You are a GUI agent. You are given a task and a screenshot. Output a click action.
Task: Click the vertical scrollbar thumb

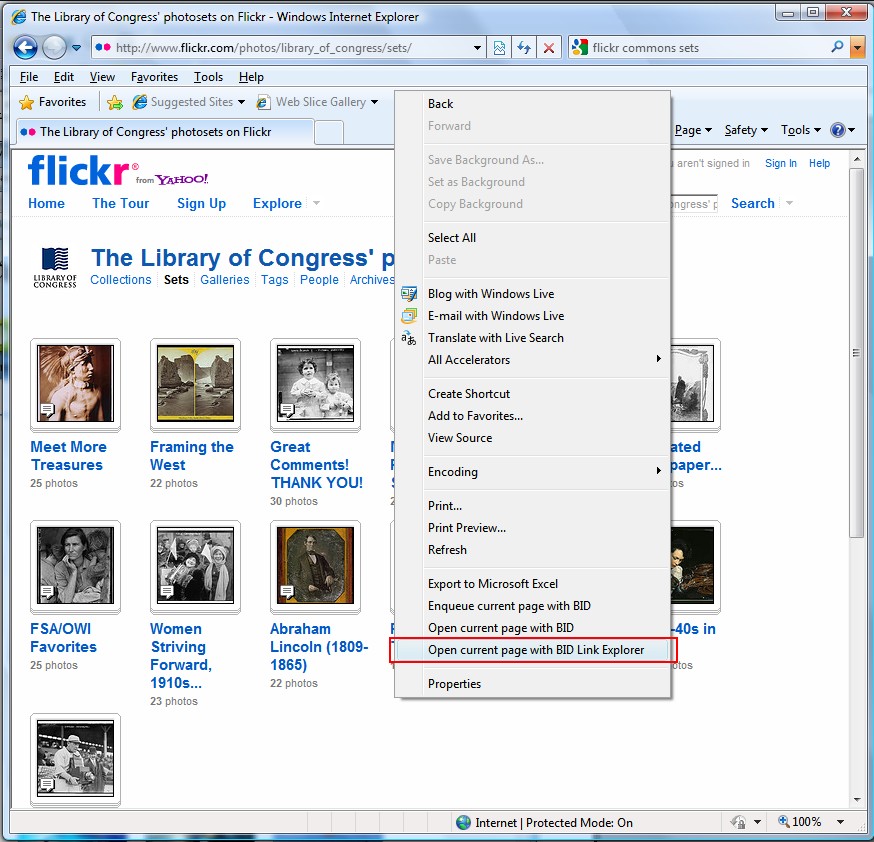coord(856,352)
